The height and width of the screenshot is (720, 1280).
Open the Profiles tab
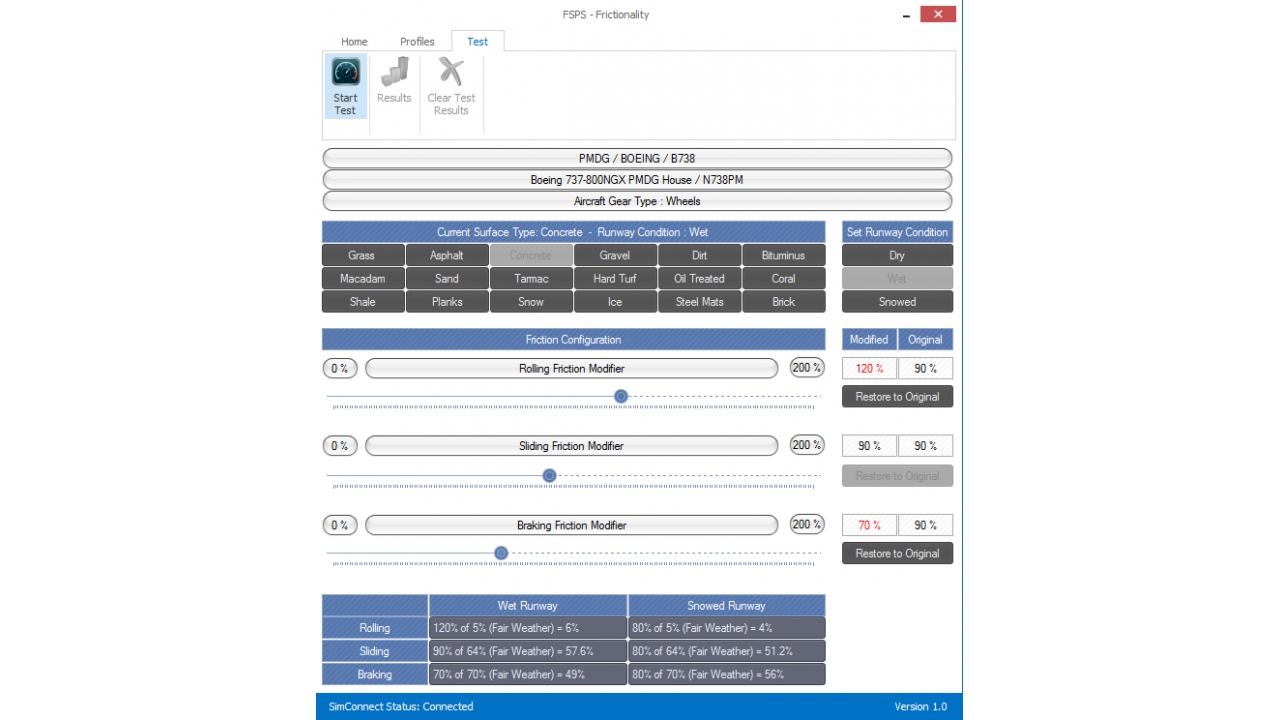coord(417,42)
